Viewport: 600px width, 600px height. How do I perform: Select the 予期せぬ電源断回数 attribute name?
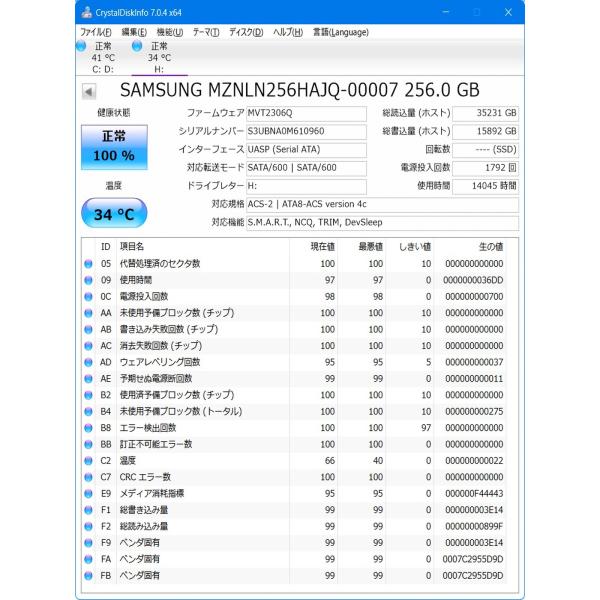pyautogui.click(x=156, y=379)
